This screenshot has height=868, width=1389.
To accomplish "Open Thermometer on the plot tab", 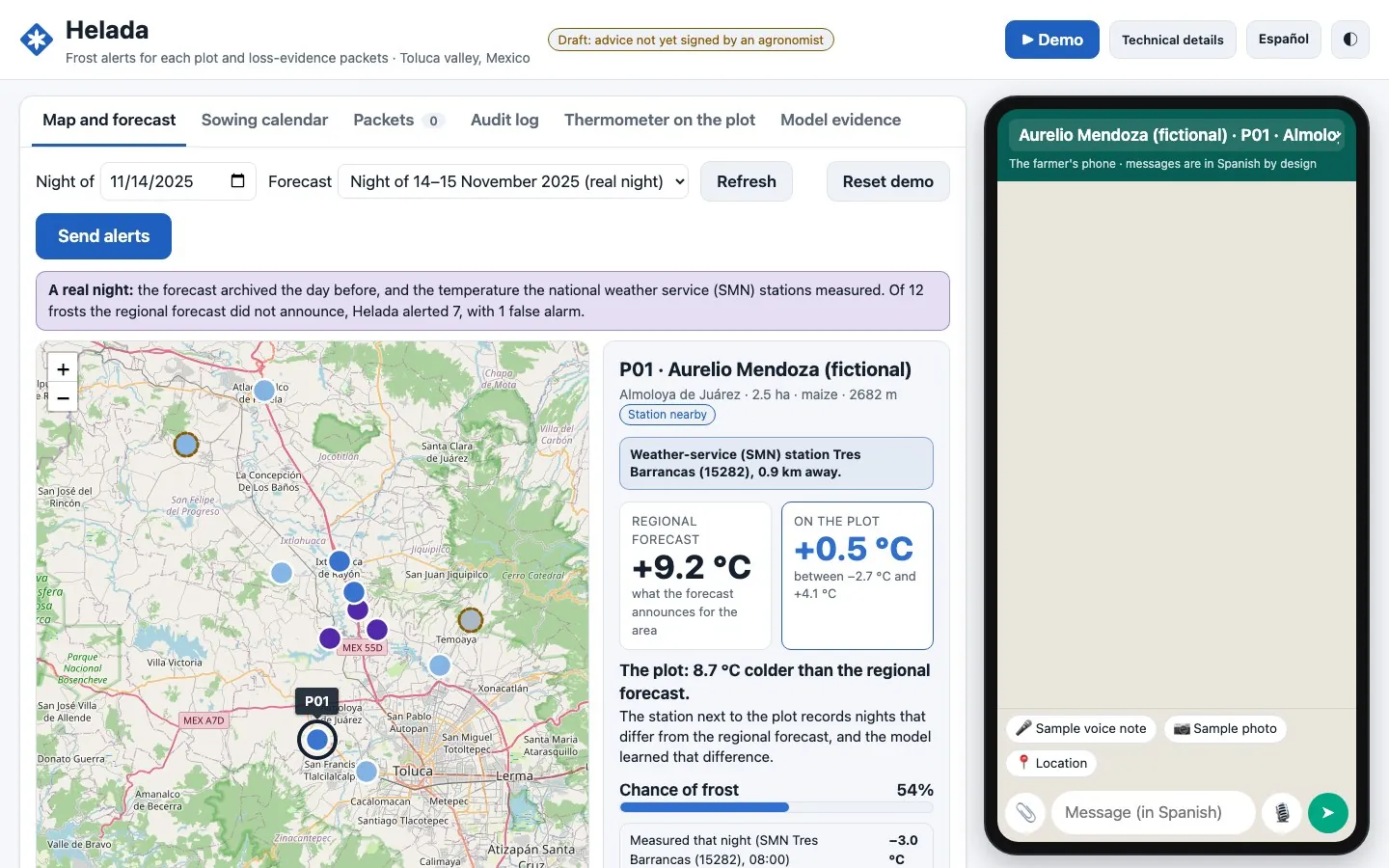I will [660, 121].
